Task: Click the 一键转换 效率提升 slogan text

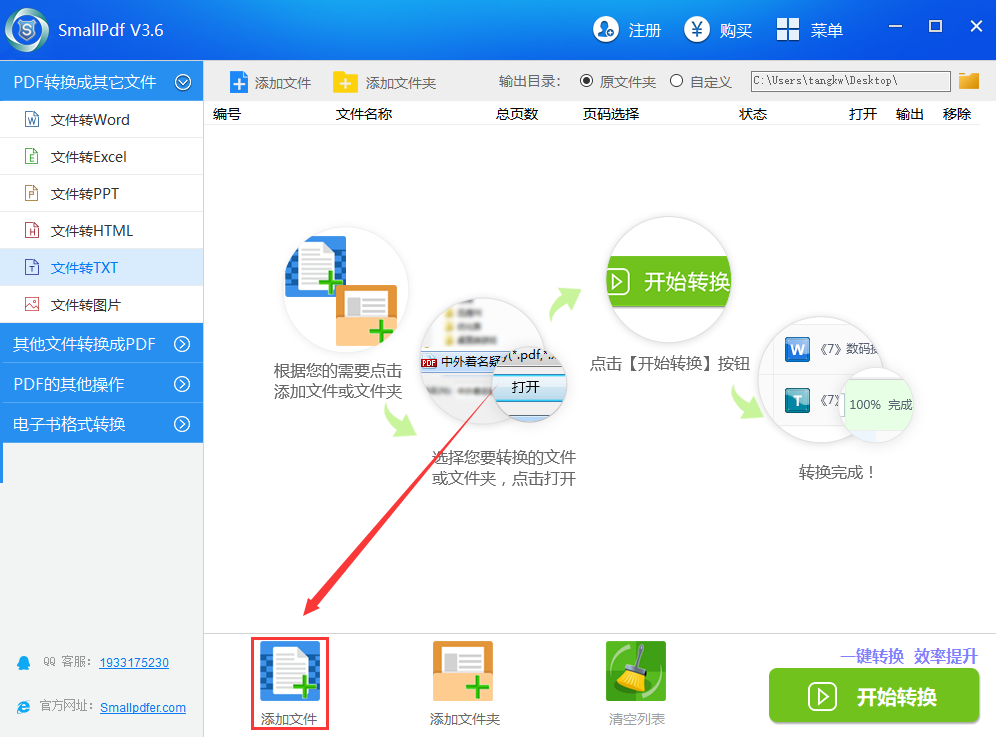Action: [x=910, y=656]
